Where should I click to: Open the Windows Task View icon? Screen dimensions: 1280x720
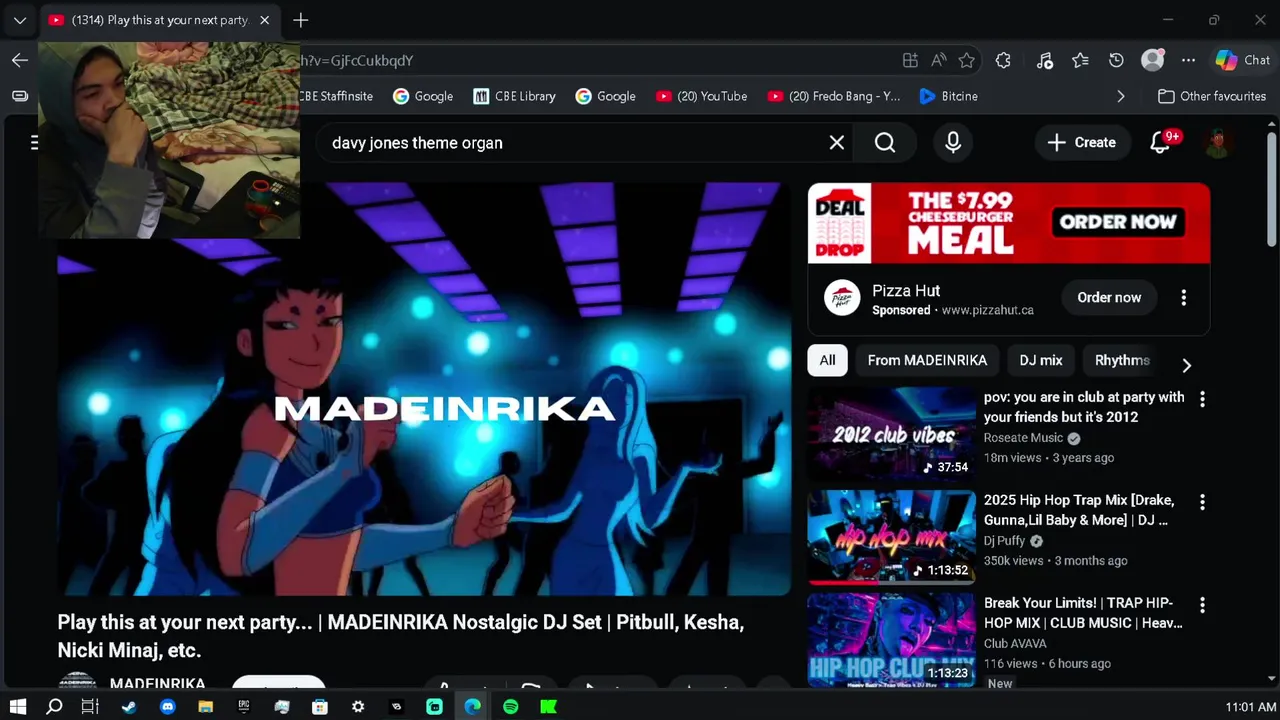[90, 707]
